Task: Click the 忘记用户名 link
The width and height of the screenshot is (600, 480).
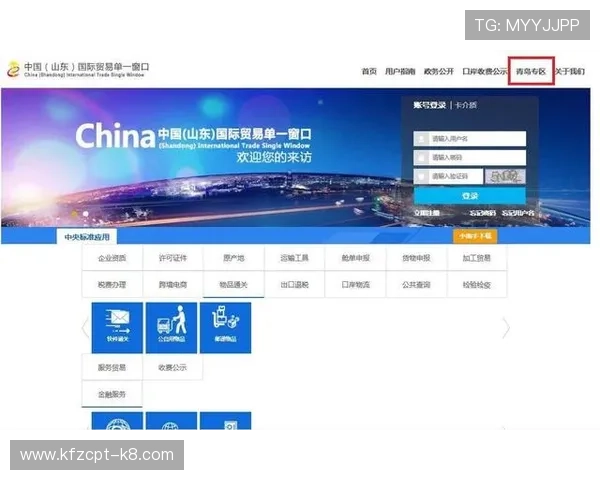Action: tap(518, 213)
